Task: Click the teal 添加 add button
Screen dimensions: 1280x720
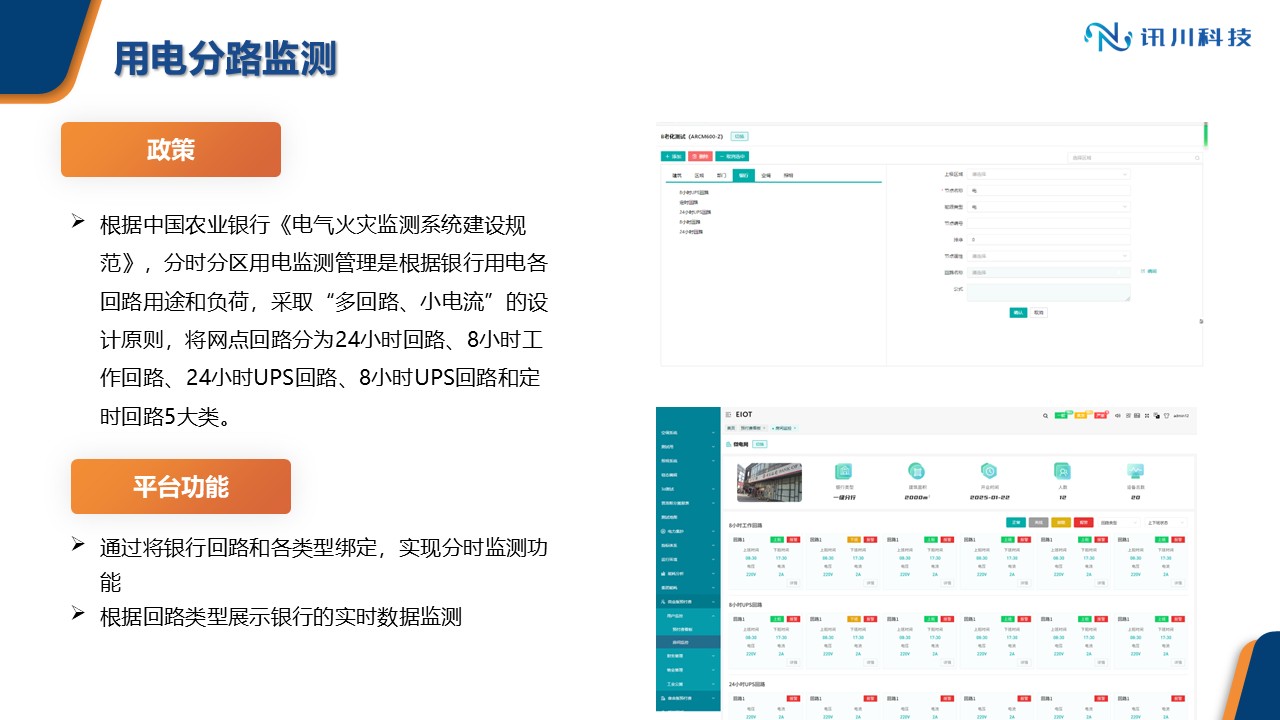Action: click(x=673, y=156)
